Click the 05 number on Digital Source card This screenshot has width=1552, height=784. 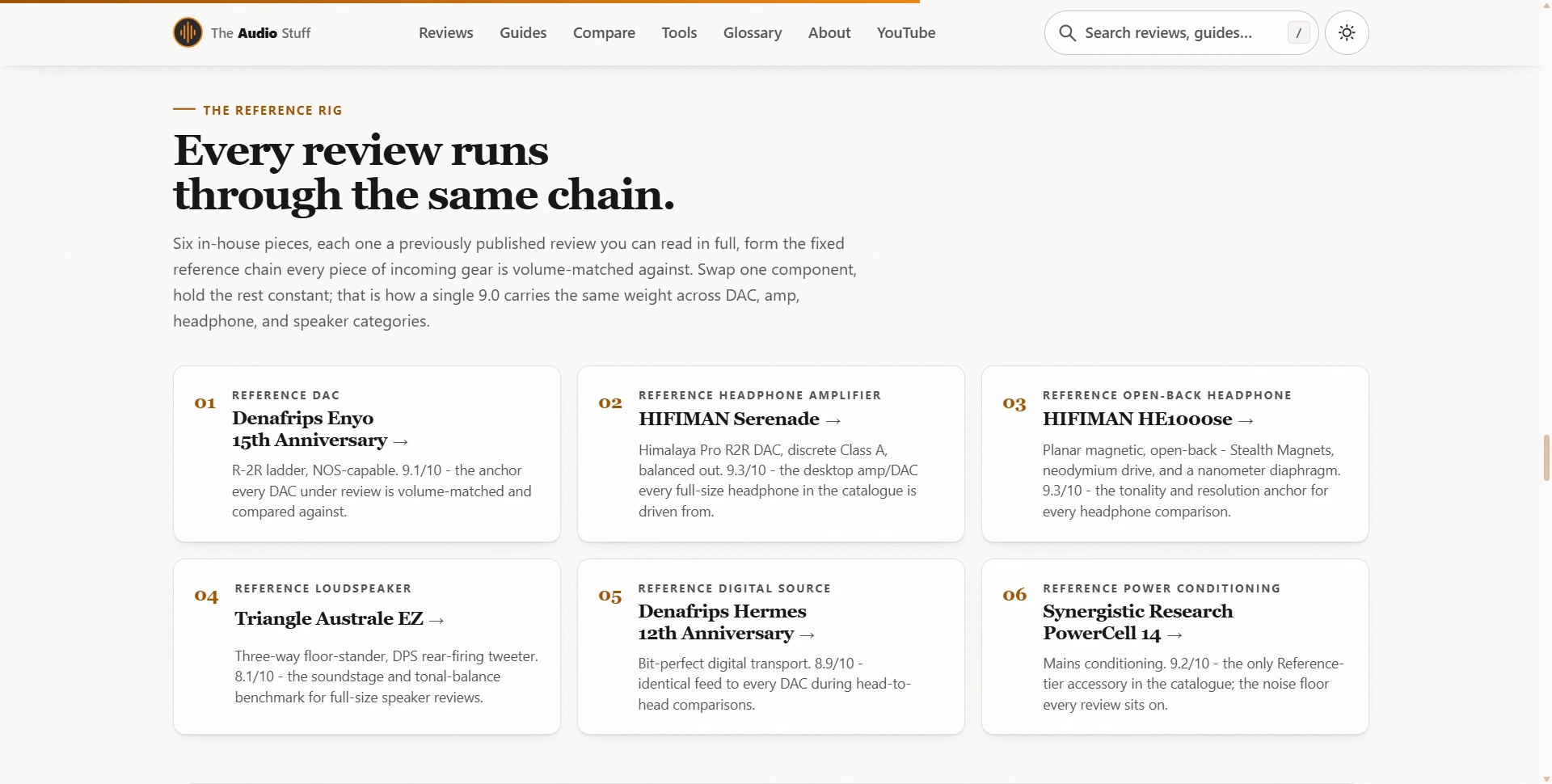610,596
